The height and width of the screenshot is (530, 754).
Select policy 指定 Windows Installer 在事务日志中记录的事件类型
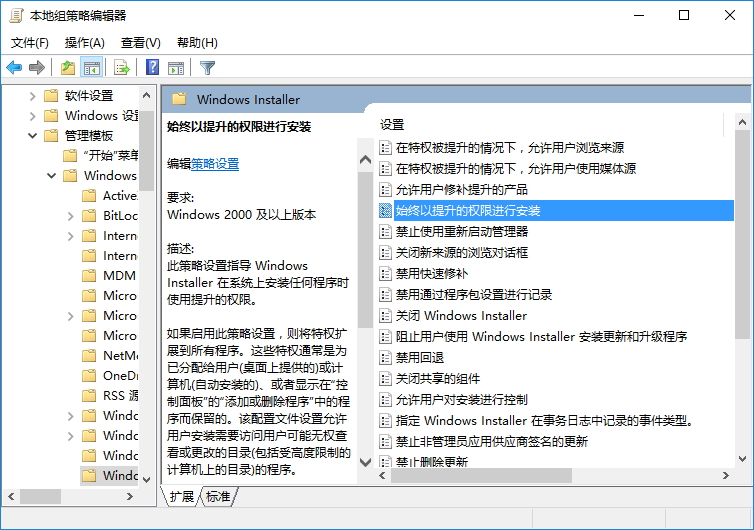pyautogui.click(x=544, y=421)
